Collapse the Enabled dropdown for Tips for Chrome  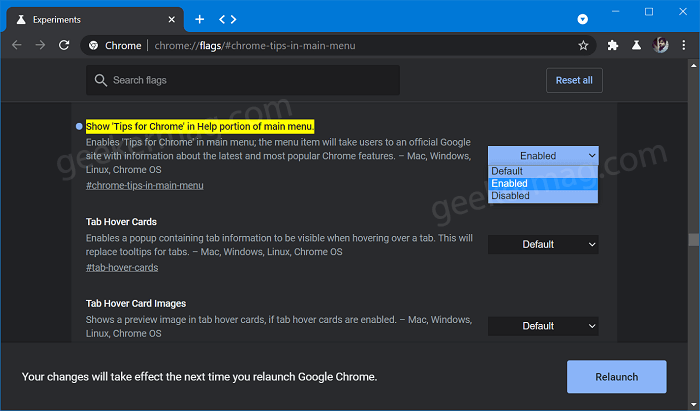543,156
